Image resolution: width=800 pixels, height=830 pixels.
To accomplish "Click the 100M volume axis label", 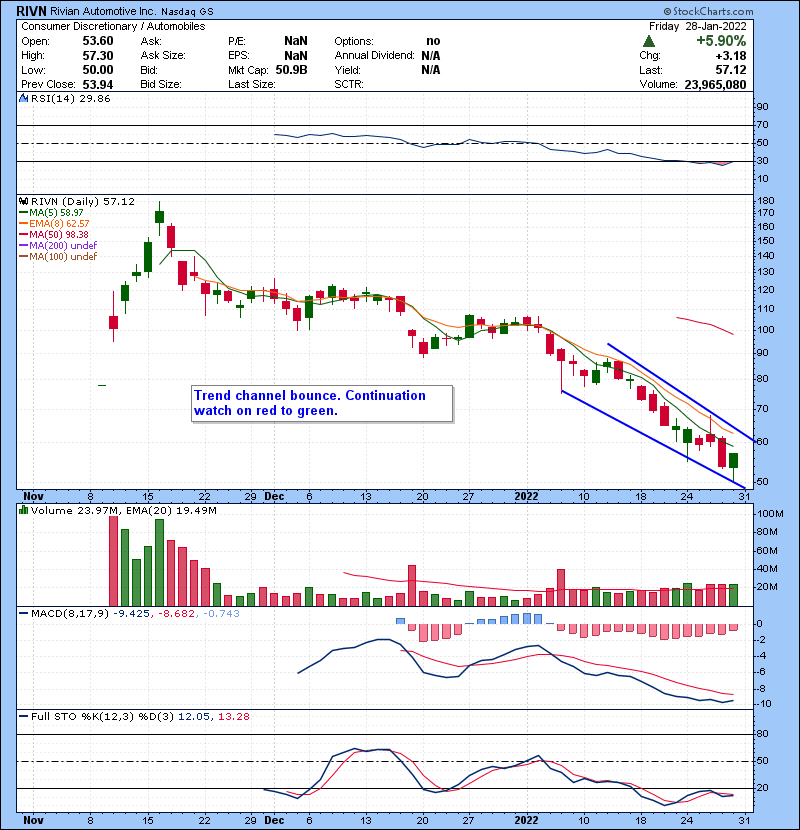I will pyautogui.click(x=770, y=513).
